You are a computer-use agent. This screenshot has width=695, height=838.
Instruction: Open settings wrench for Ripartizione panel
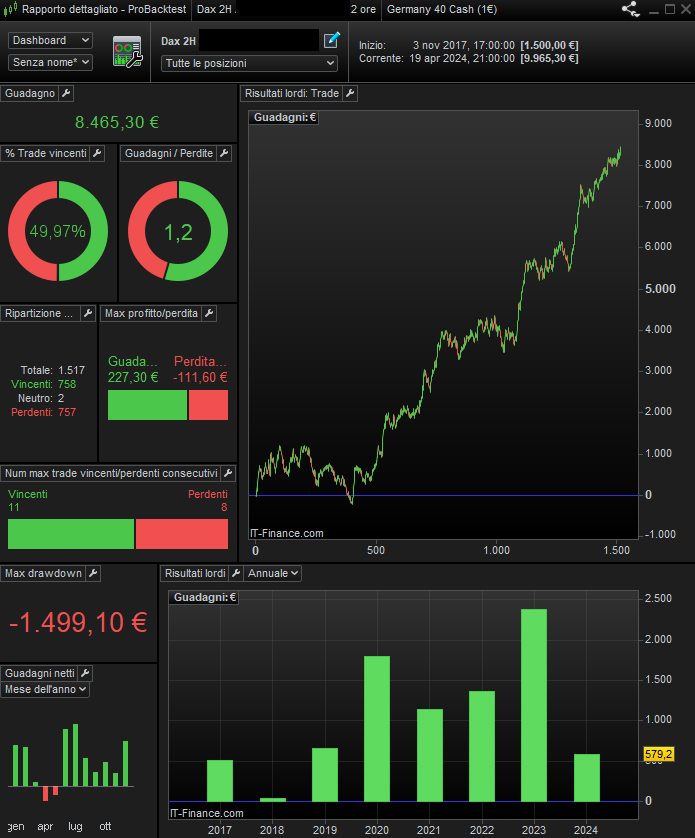click(88, 313)
